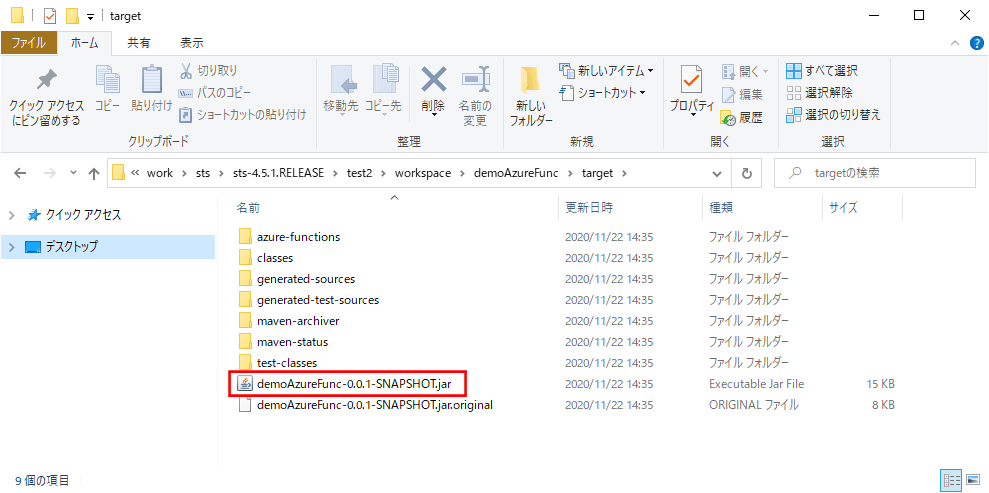Click 'workspace' breadcrumb segment
This screenshot has height=493, width=989.
(x=423, y=173)
